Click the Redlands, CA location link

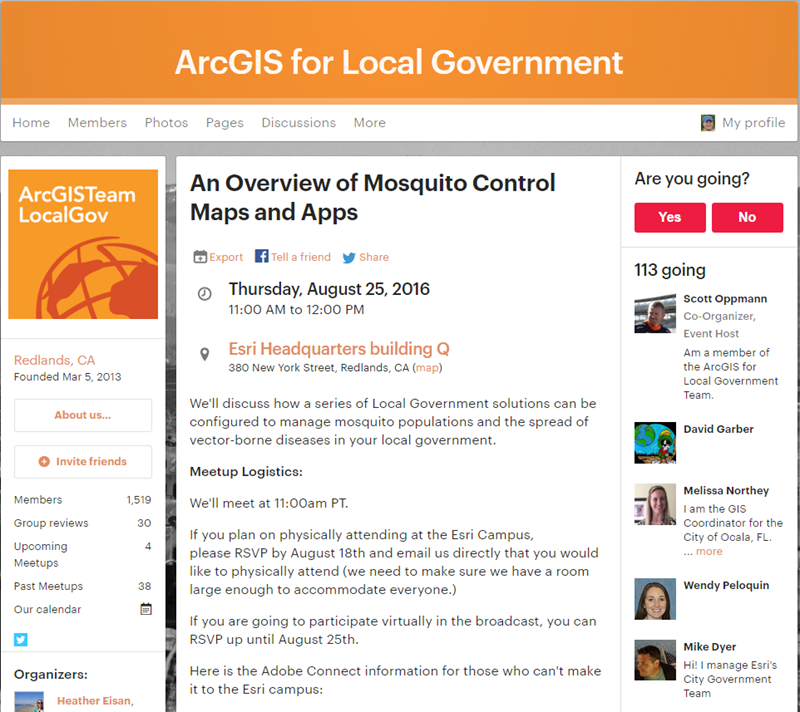[54, 360]
